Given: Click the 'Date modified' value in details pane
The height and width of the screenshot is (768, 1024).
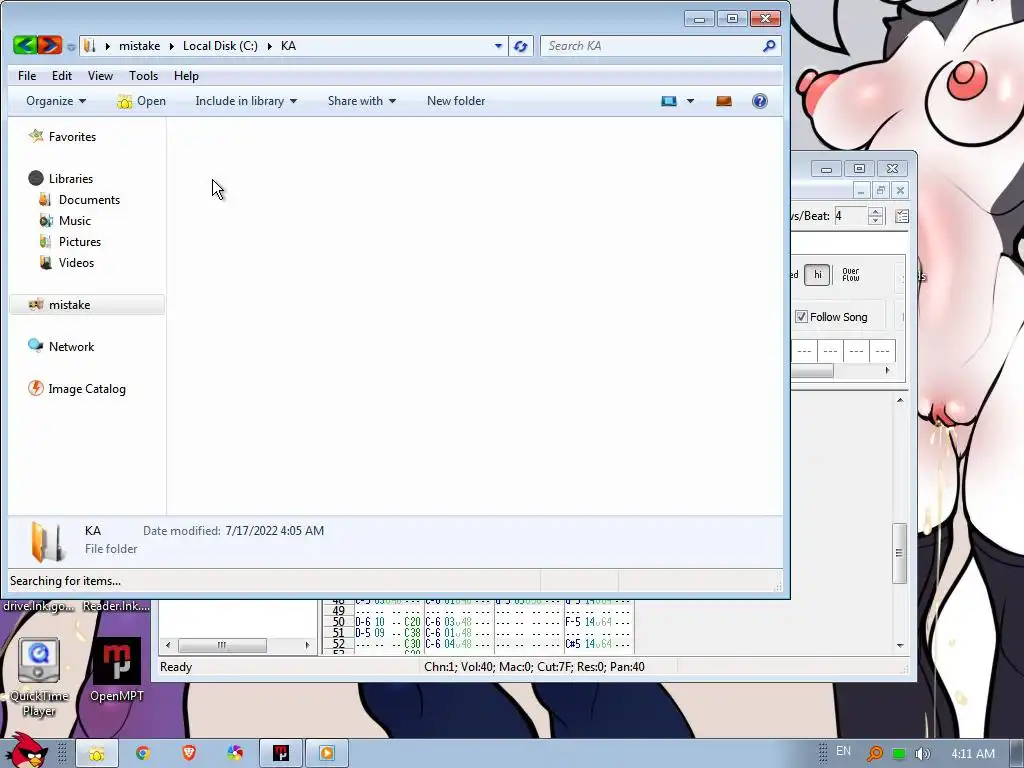Looking at the screenshot, I should (274, 531).
